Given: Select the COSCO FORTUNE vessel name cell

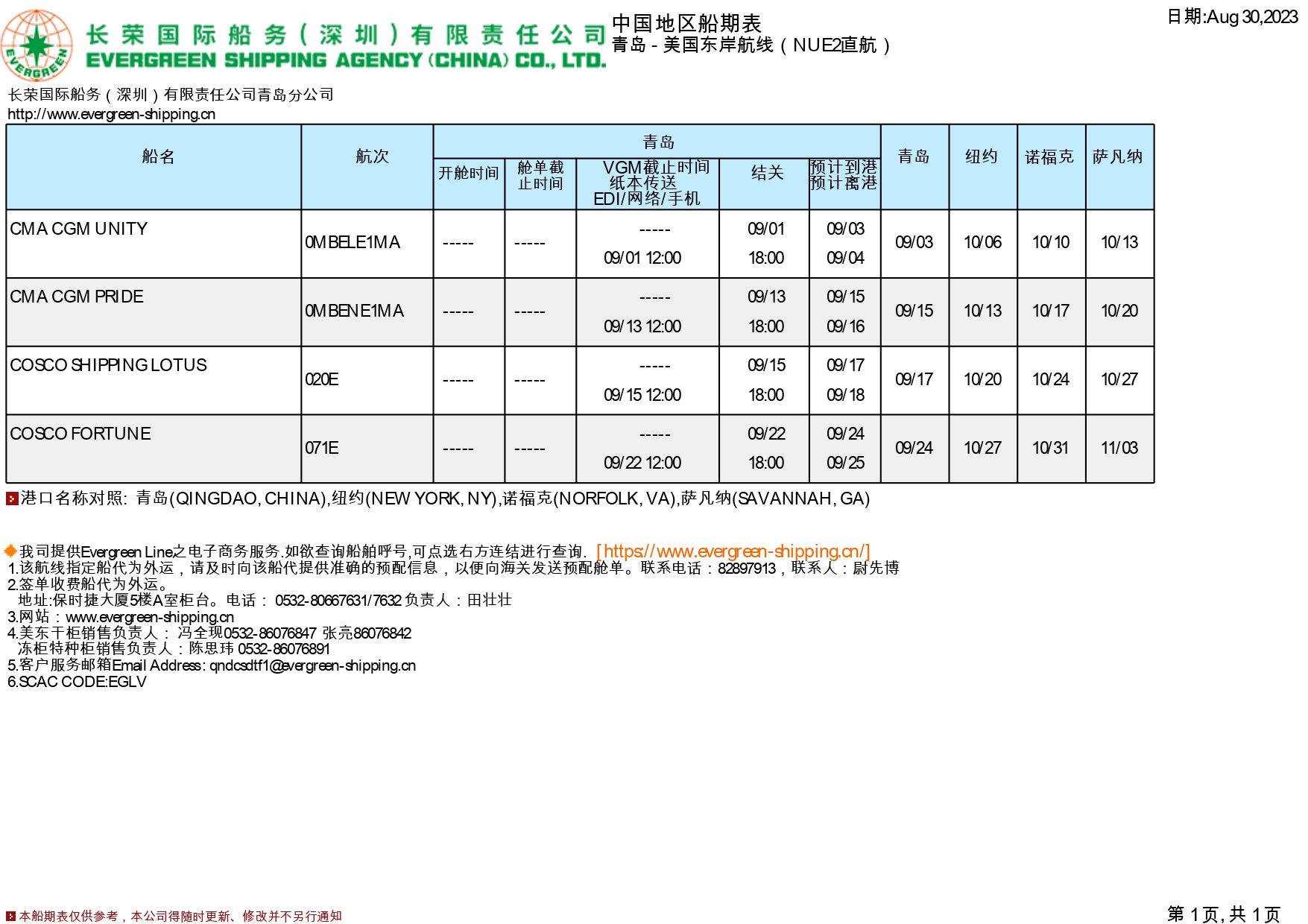Looking at the screenshot, I should (80, 434).
